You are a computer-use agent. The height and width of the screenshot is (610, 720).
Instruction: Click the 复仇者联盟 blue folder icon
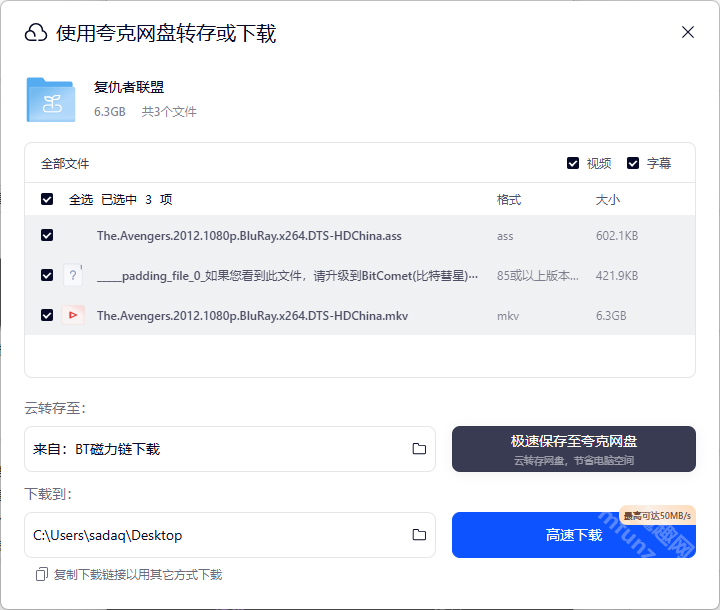point(50,100)
